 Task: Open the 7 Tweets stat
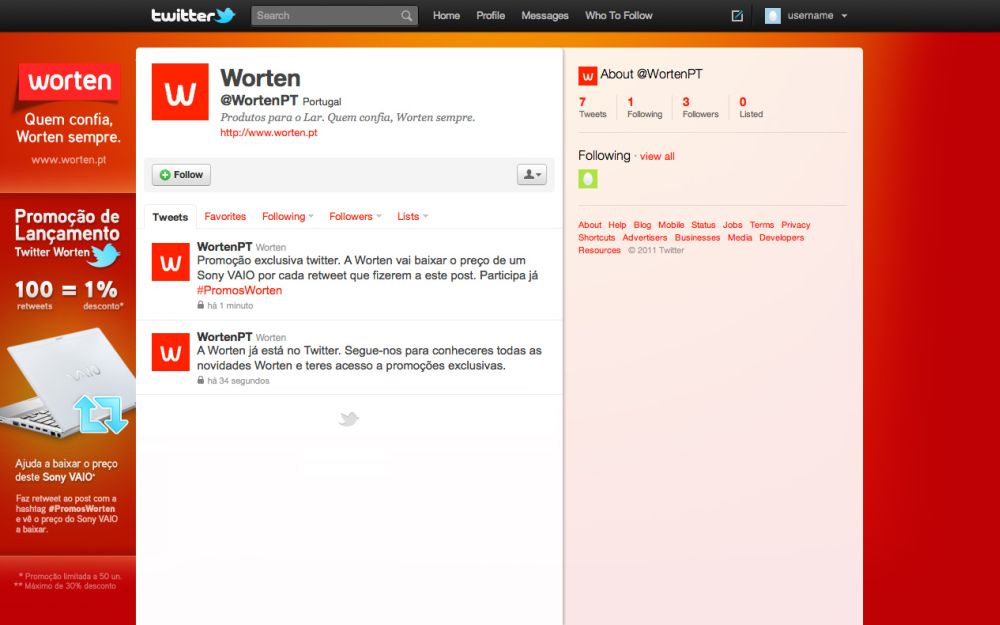pos(592,107)
